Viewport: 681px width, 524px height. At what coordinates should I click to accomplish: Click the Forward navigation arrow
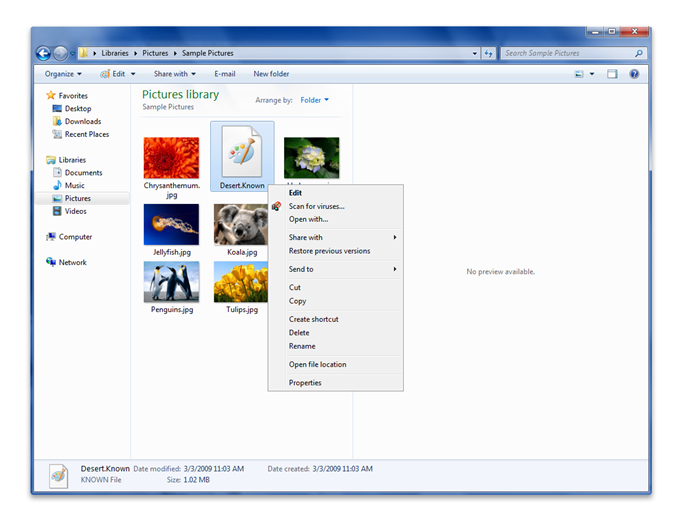[60, 53]
